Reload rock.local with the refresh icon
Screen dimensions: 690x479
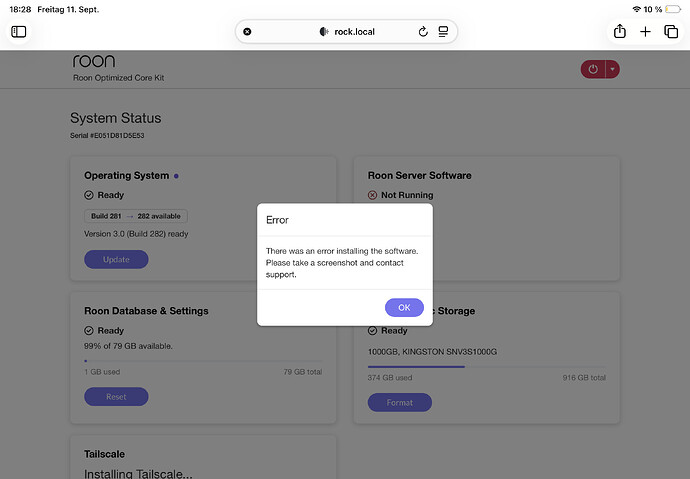(x=423, y=32)
